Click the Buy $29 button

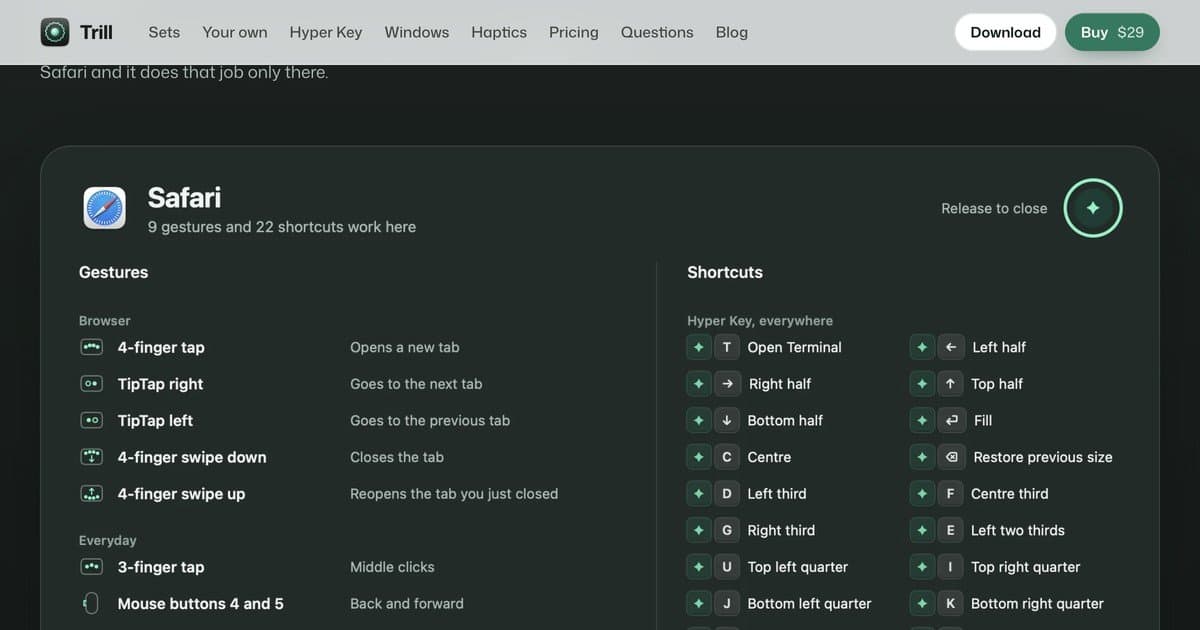point(1112,32)
